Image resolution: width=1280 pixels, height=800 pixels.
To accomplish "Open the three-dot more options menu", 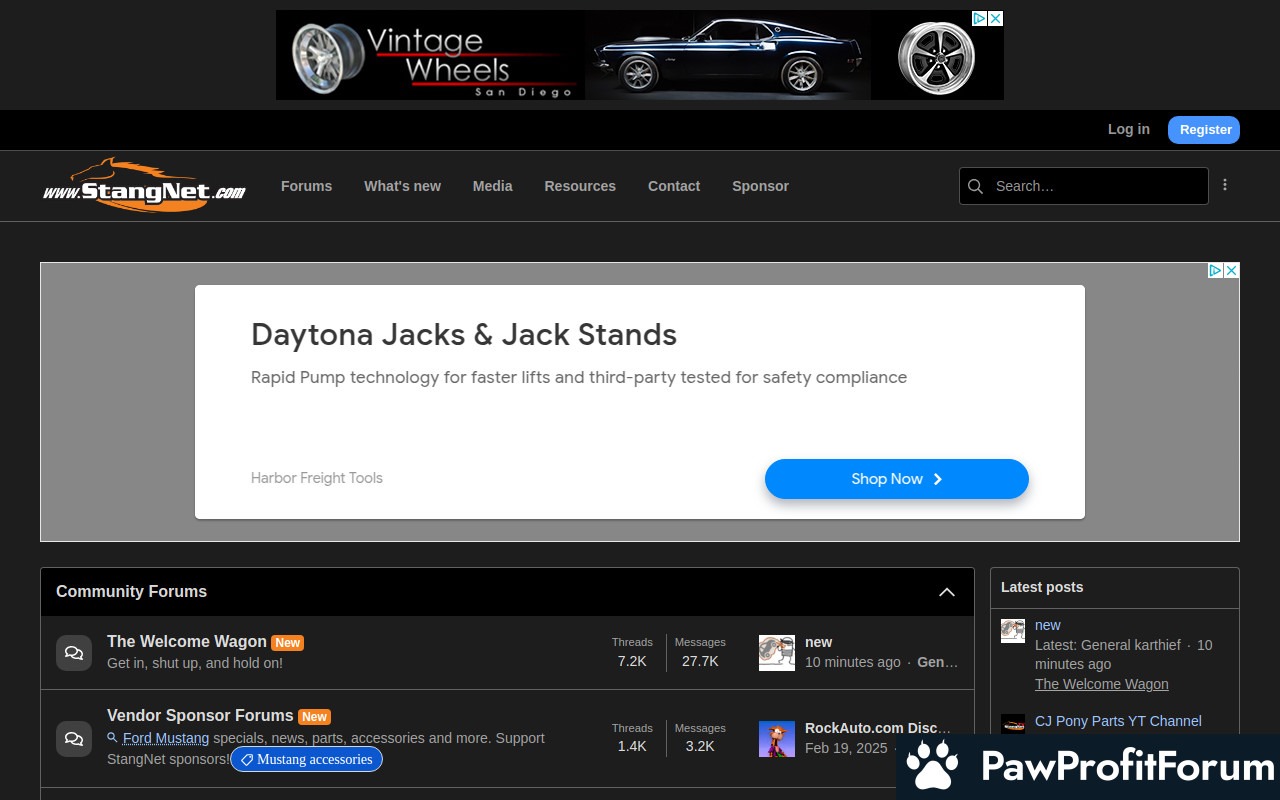I will [x=1225, y=185].
